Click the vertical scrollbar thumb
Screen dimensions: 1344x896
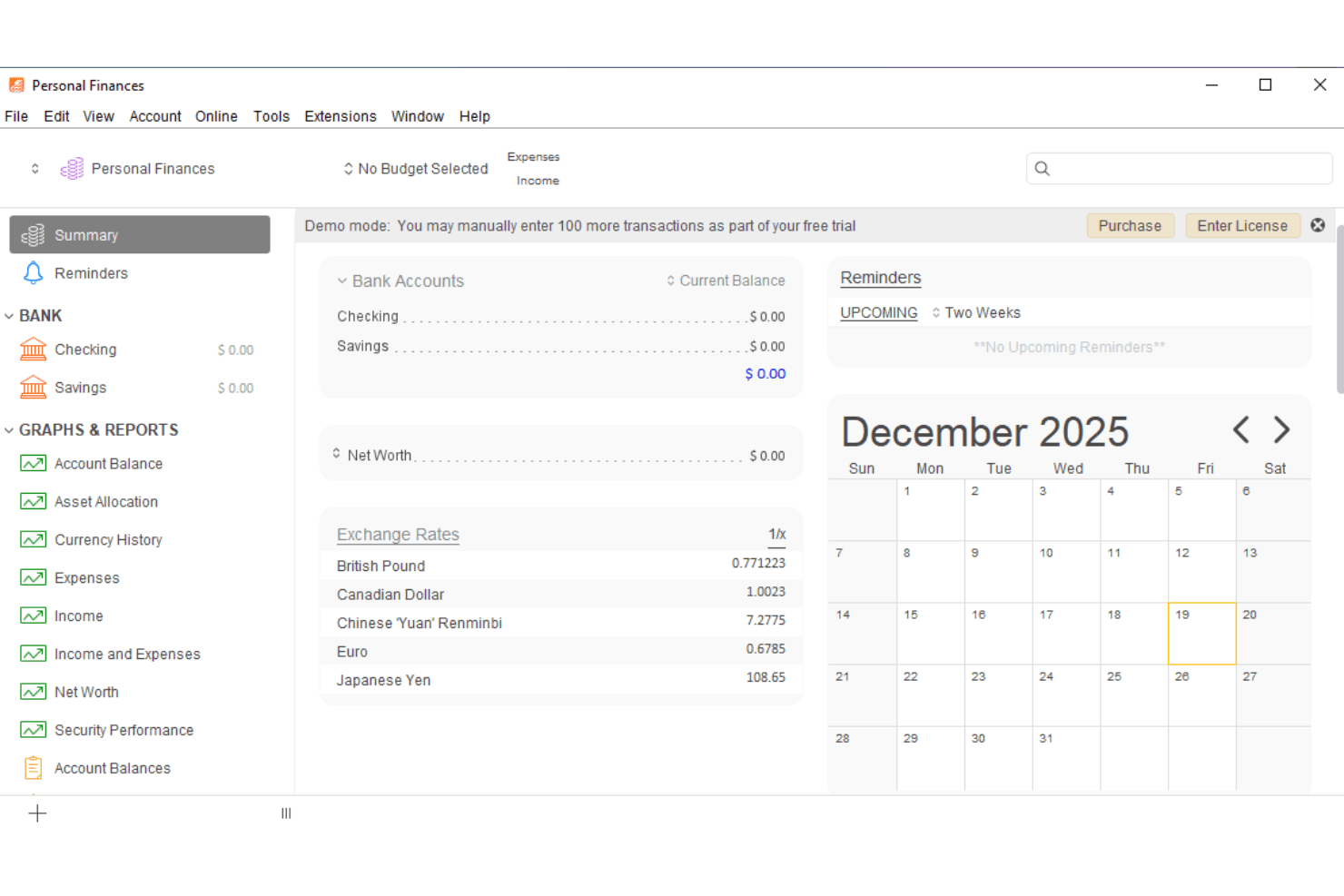pyautogui.click(x=1339, y=309)
